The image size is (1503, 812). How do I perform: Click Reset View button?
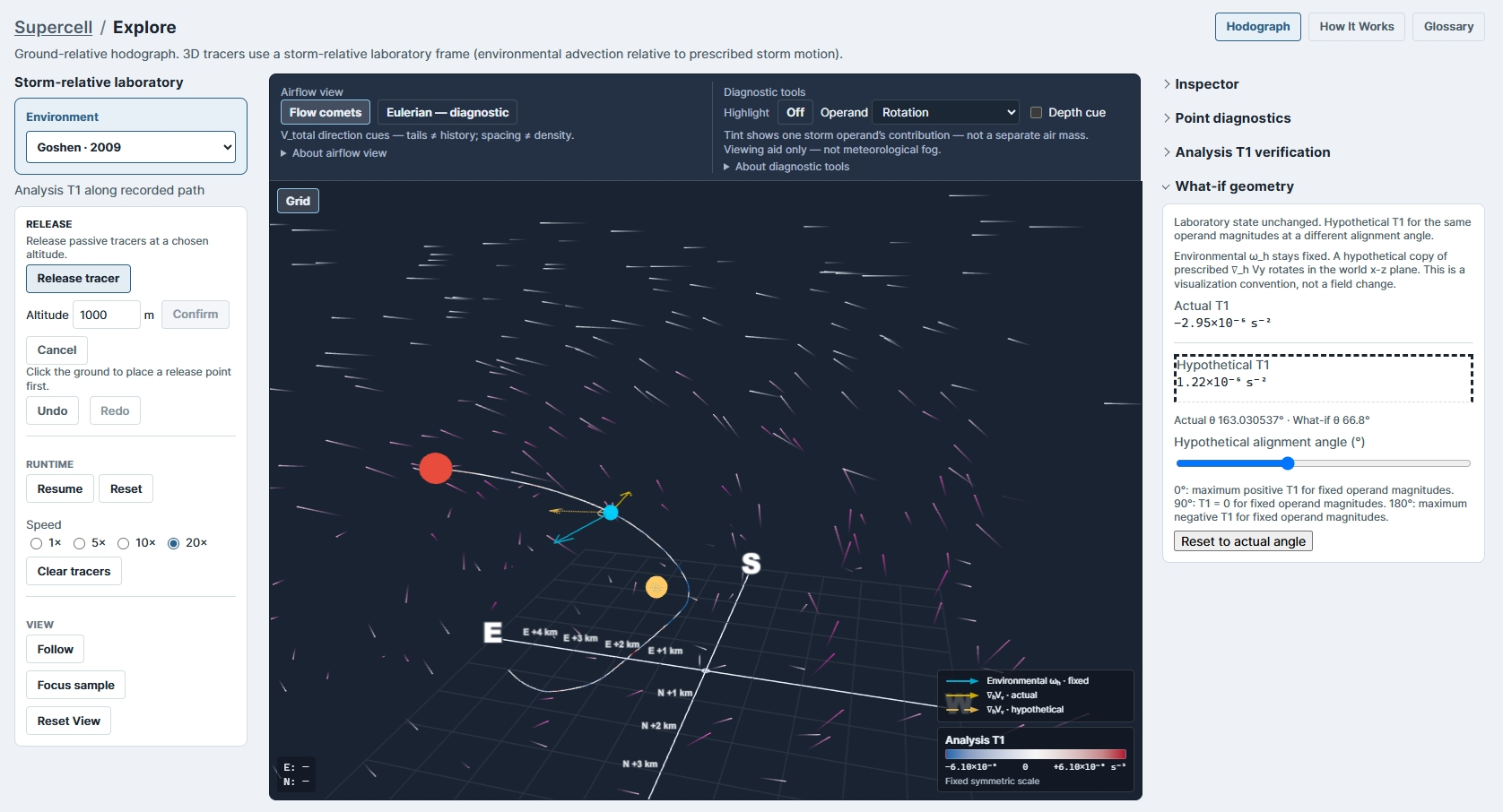coord(69,721)
